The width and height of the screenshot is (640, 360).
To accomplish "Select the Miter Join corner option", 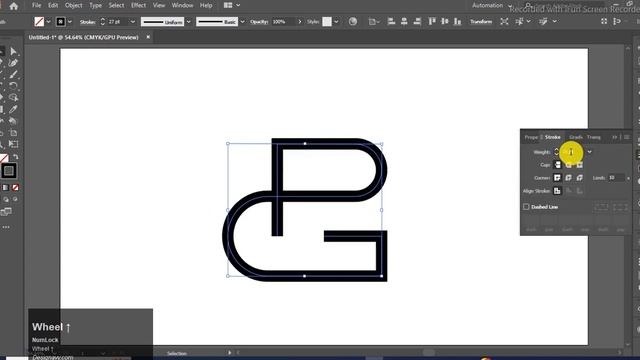I will coord(557,178).
